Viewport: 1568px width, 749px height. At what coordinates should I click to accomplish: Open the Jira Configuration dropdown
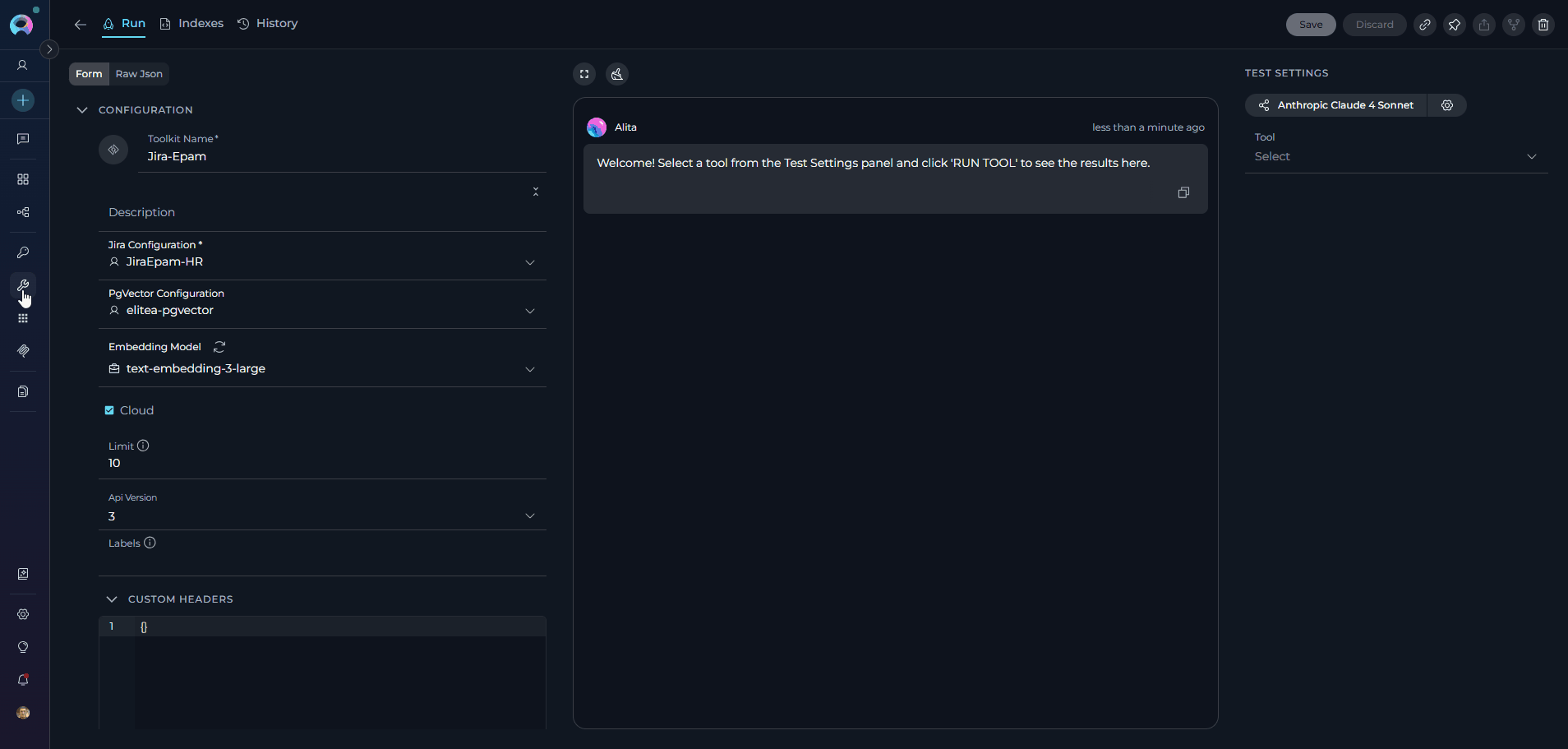tap(530, 262)
